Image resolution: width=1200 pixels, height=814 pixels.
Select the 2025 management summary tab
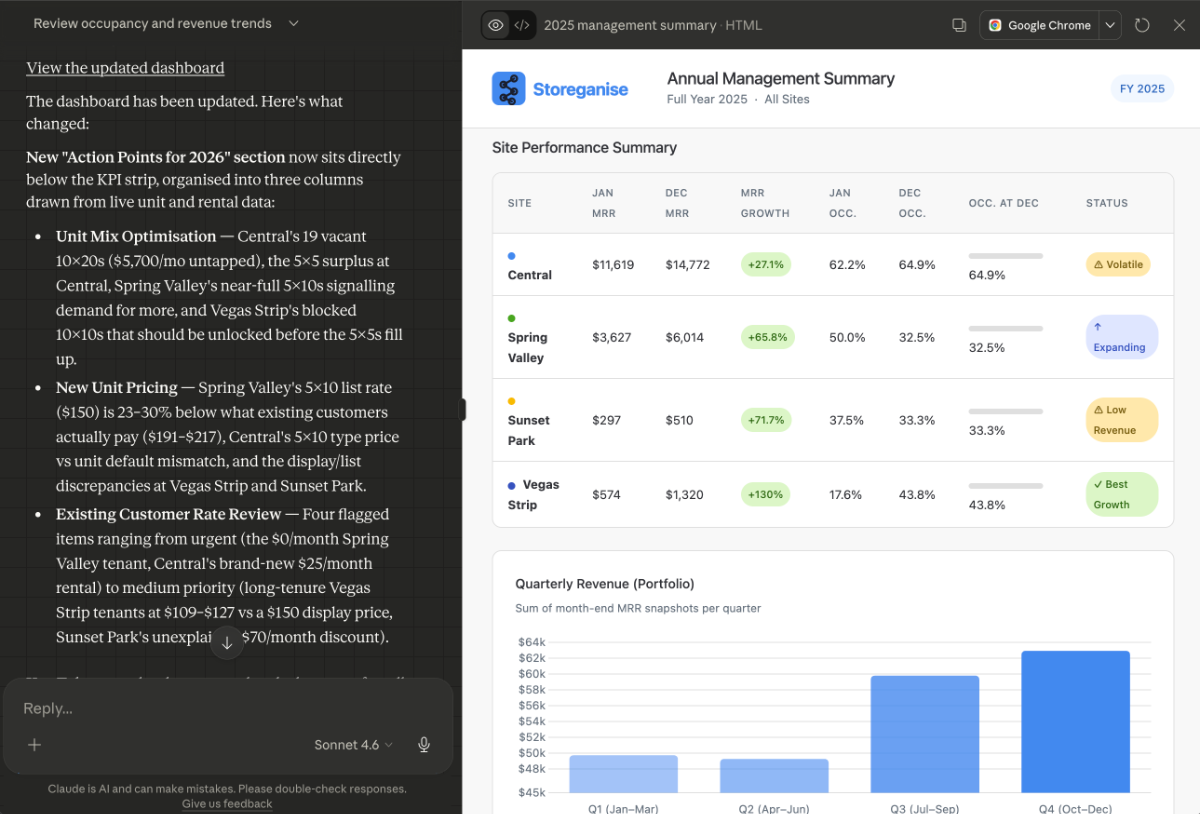[x=629, y=25]
